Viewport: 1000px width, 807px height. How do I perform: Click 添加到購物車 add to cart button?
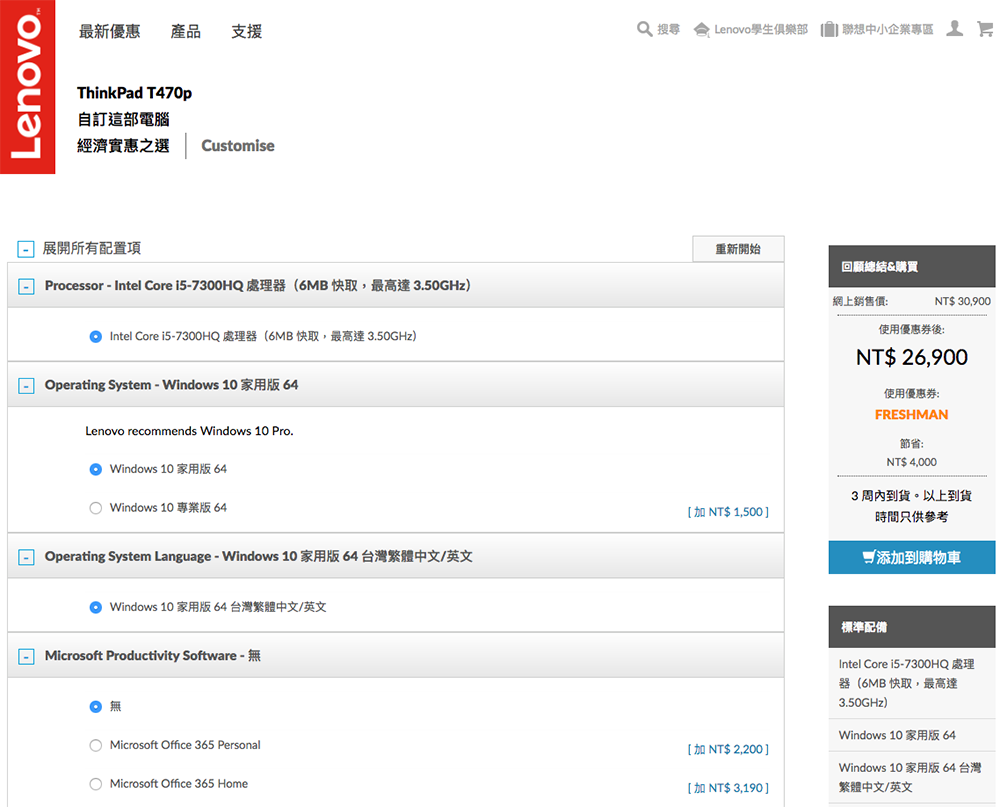tap(911, 558)
